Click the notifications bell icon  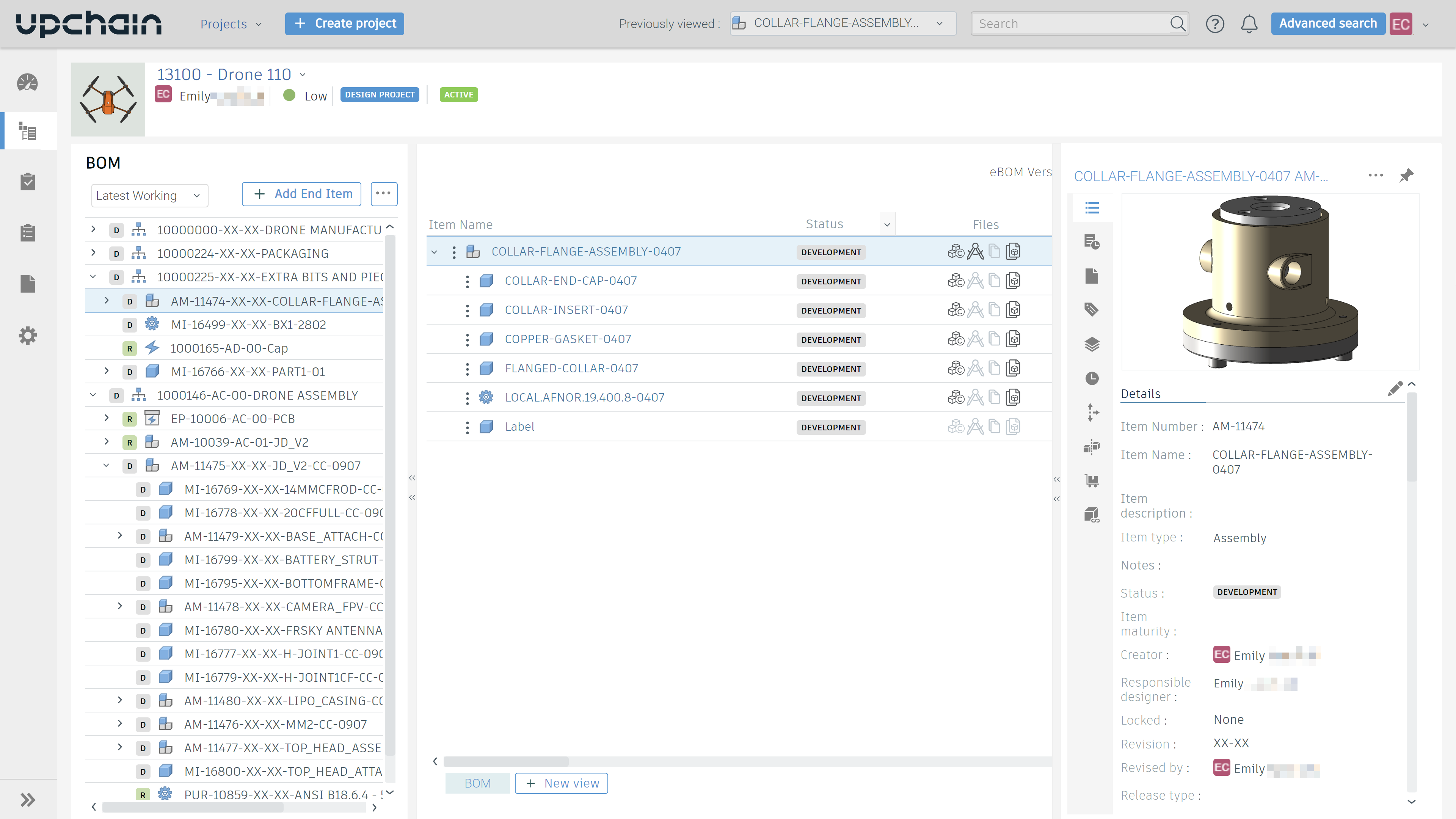(x=1249, y=24)
